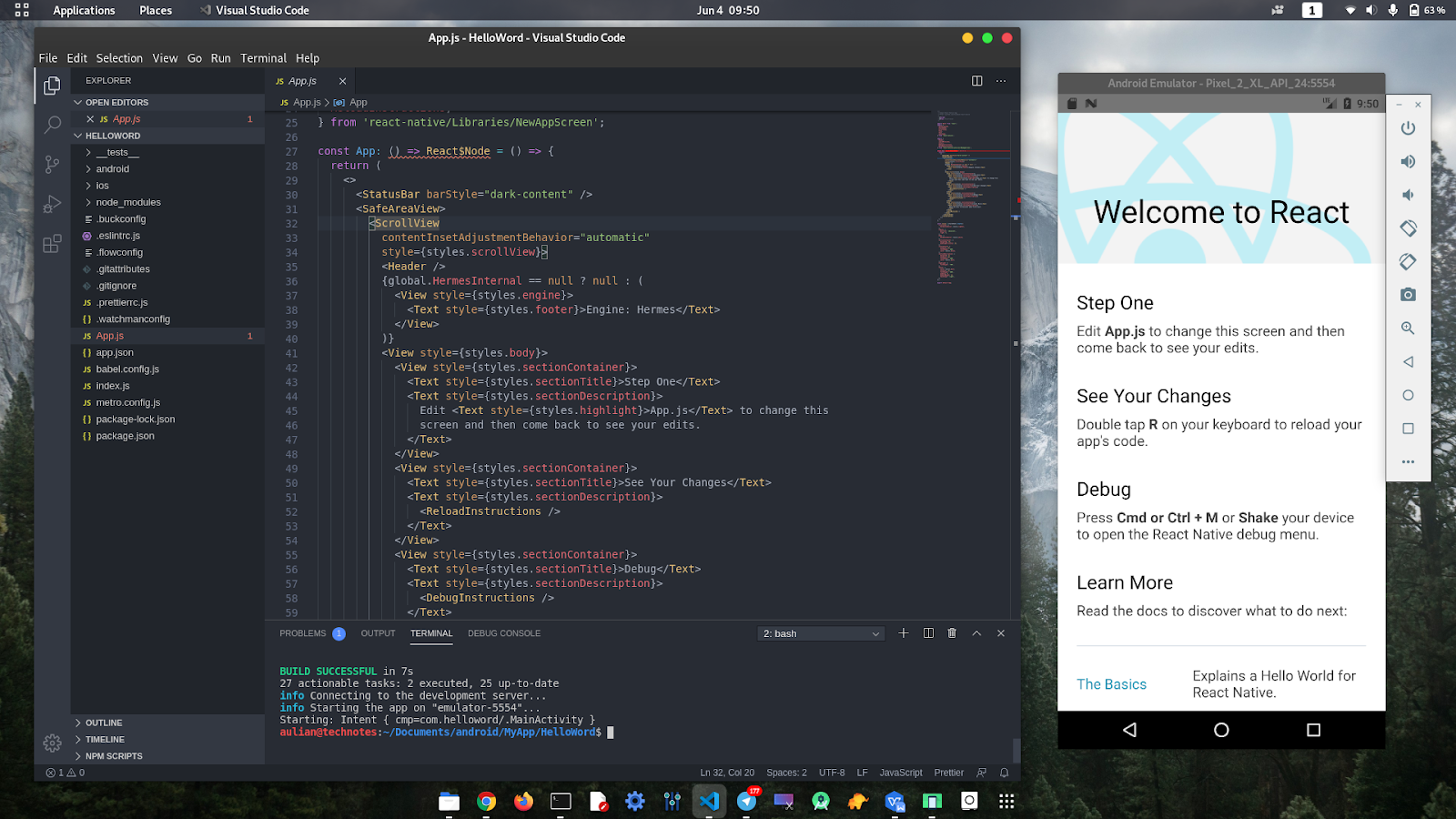Click notifications bell in status bar

[x=1005, y=773]
